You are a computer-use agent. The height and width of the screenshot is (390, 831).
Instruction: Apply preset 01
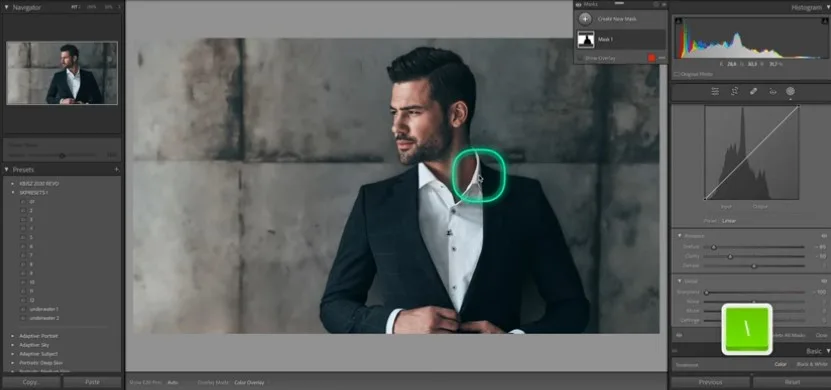tap(32, 202)
